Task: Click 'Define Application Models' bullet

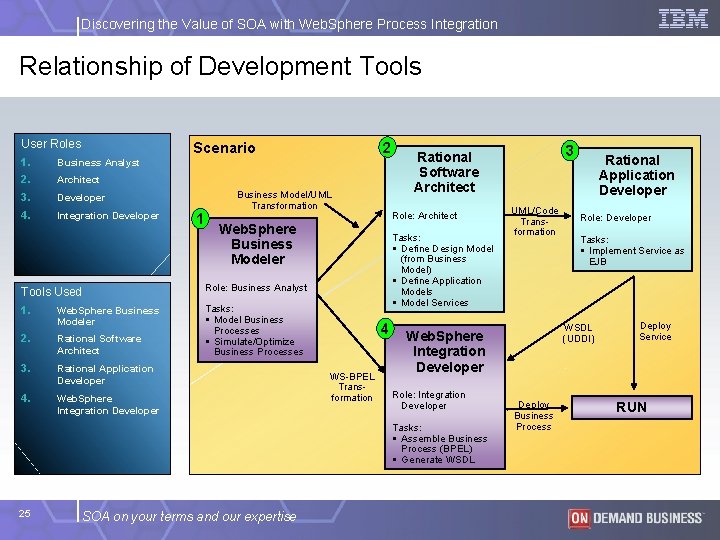Action: pyautogui.click(x=437, y=286)
